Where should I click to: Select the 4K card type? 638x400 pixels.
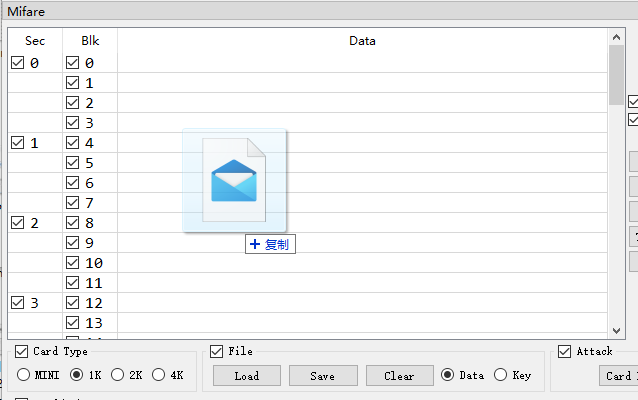pyautogui.click(x=160, y=375)
